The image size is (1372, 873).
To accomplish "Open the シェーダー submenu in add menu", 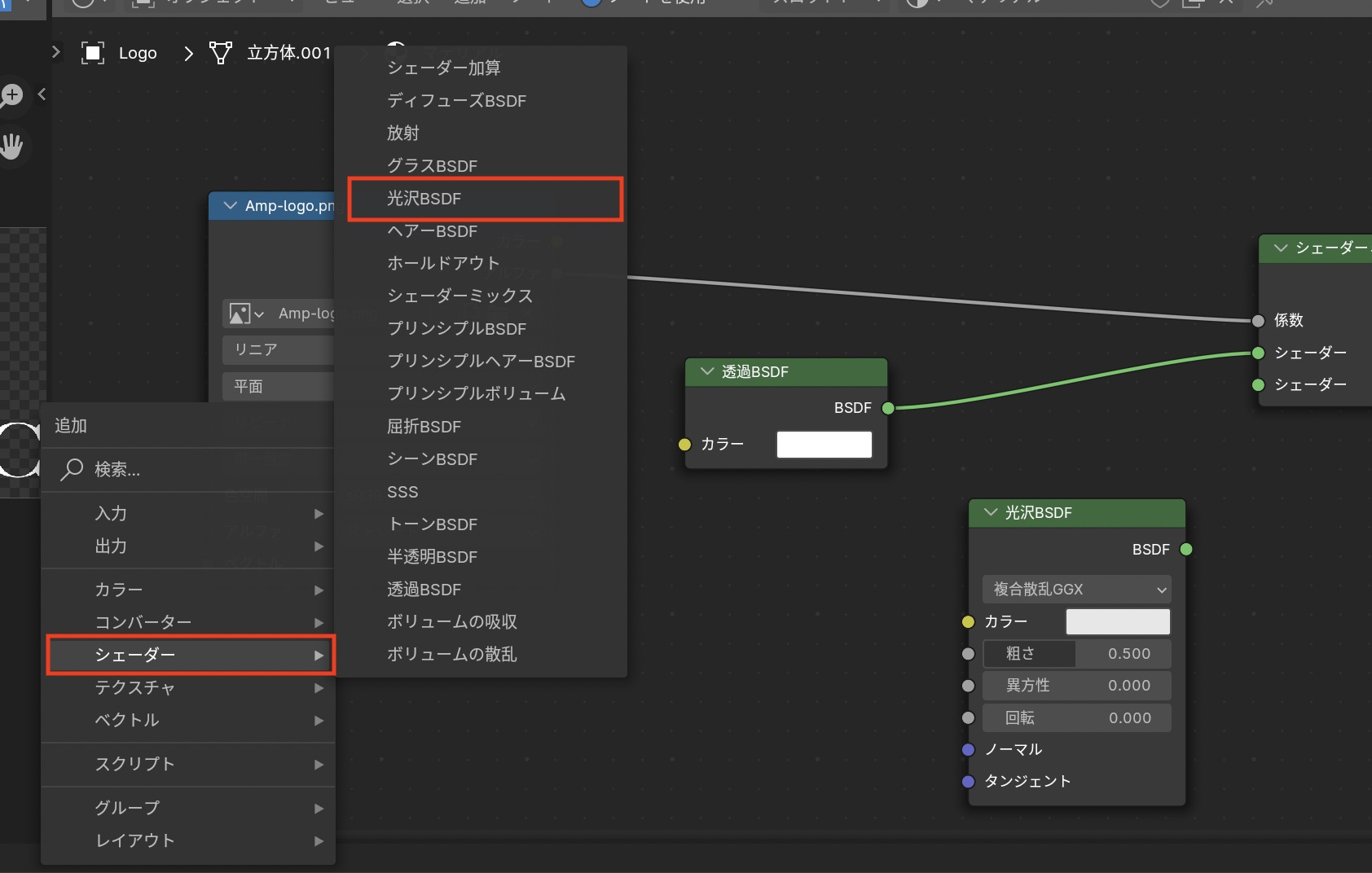I will point(191,655).
